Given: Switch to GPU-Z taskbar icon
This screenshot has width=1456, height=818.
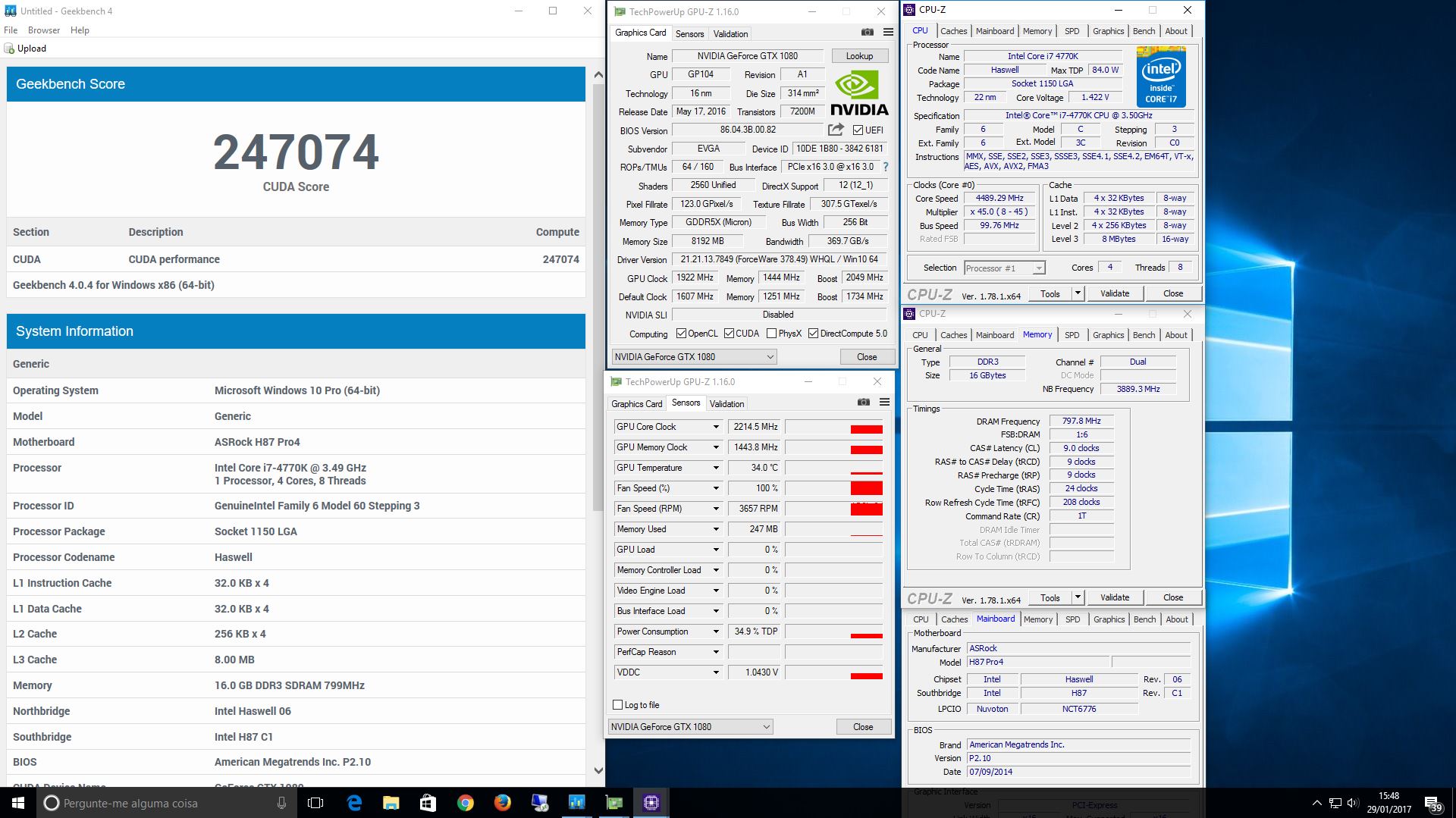Looking at the screenshot, I should coord(613,803).
